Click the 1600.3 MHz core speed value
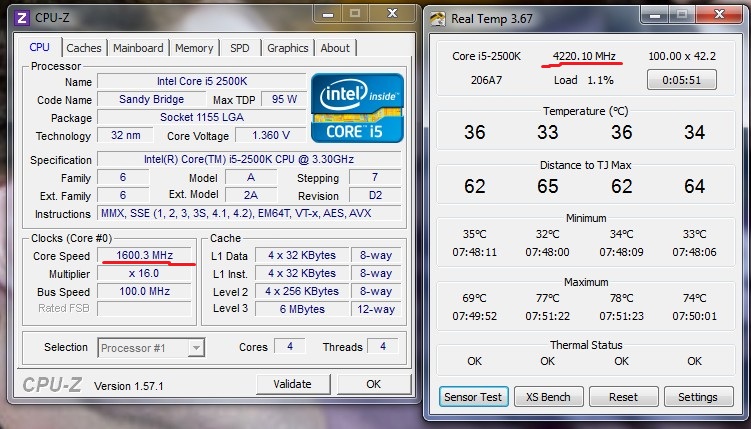The width and height of the screenshot is (751, 429). point(144,255)
